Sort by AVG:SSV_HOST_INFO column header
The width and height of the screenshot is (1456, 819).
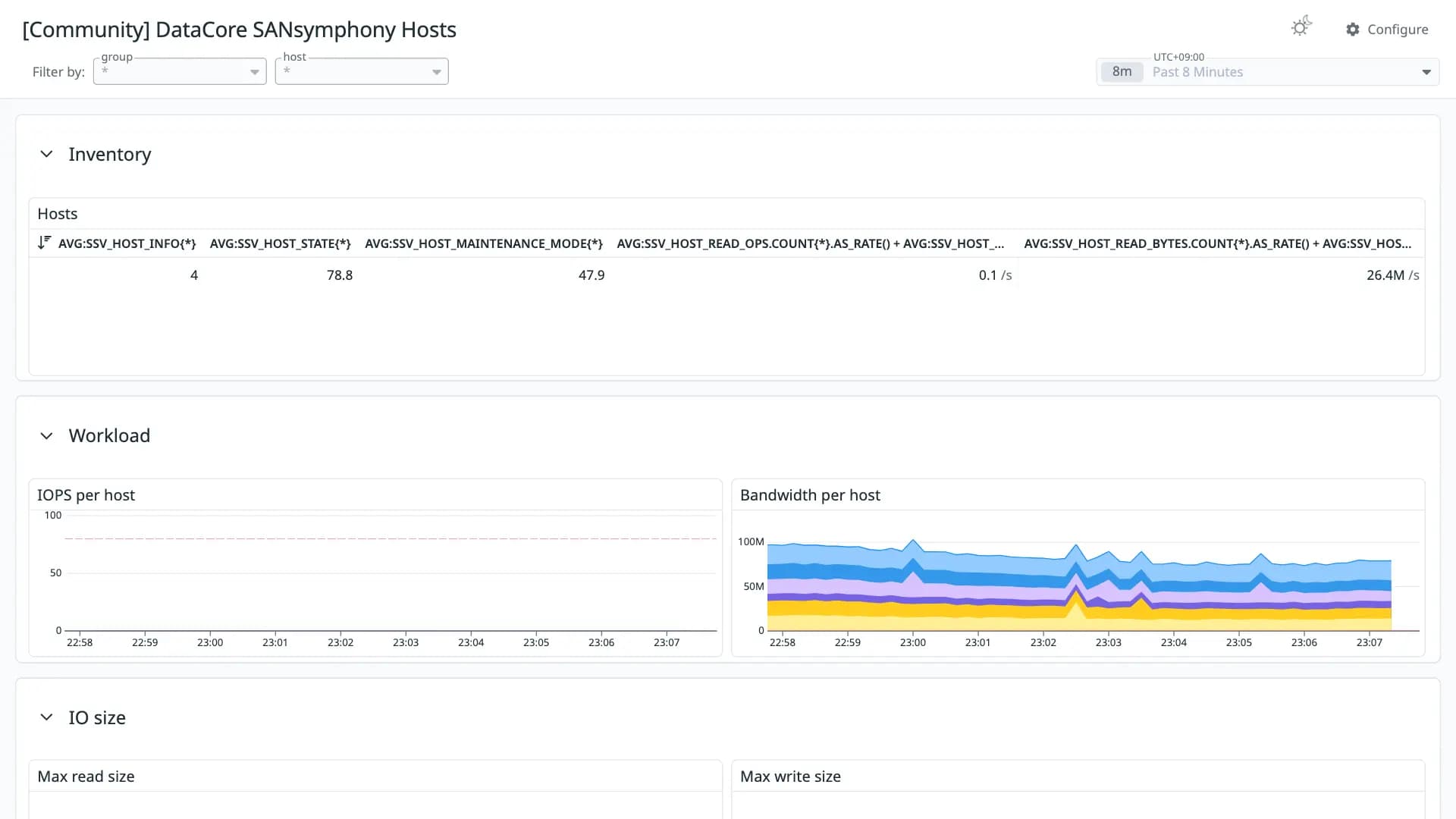127,243
